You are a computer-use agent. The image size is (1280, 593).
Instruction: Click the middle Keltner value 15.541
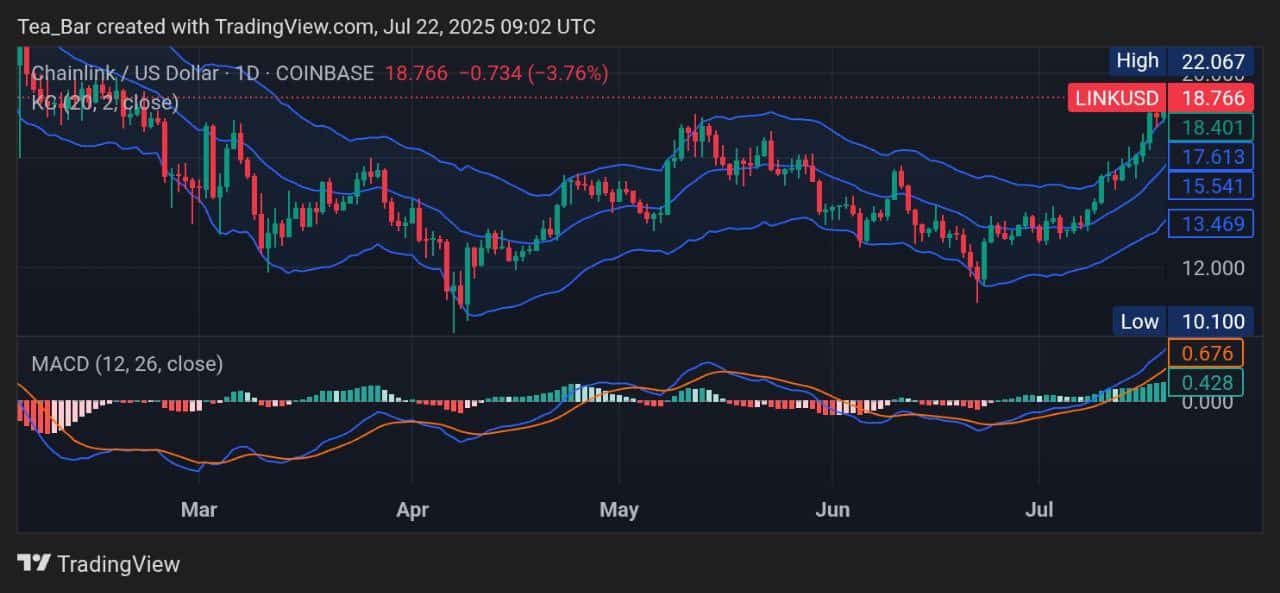click(1211, 186)
